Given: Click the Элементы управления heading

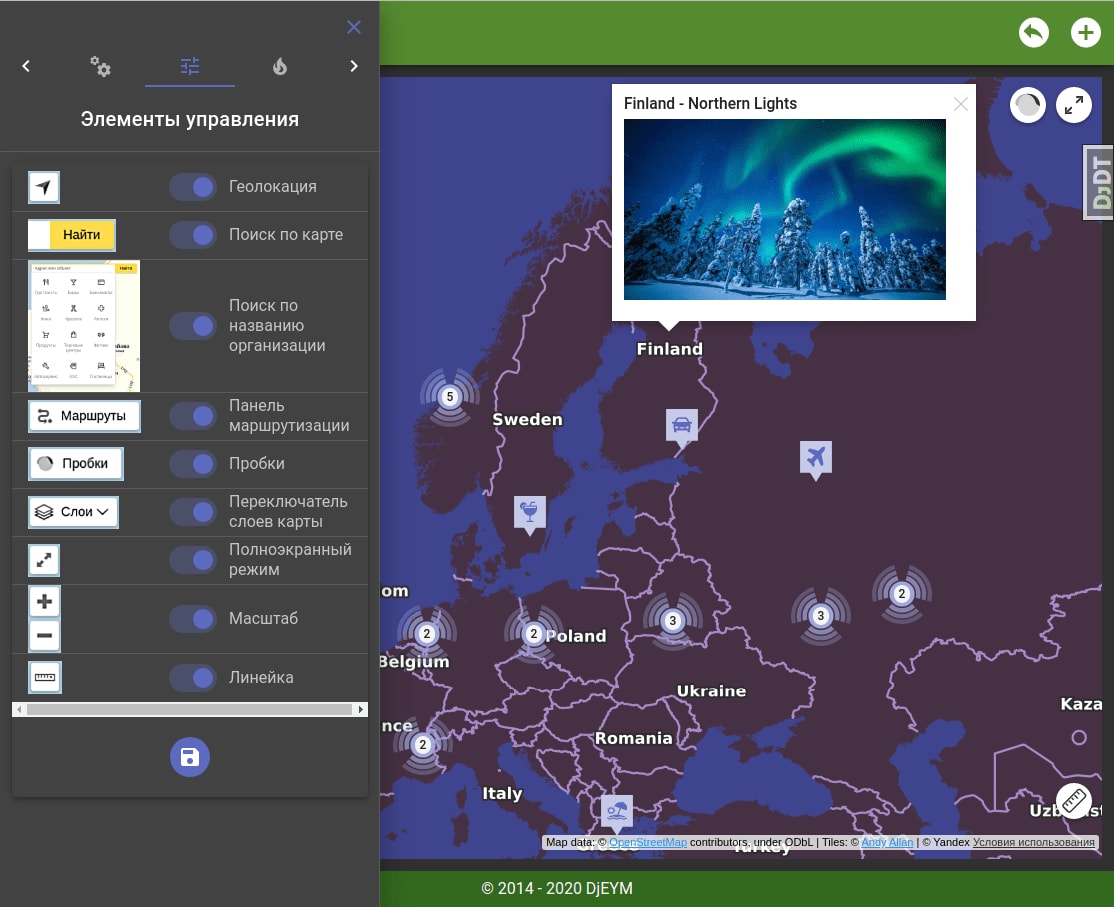Looking at the screenshot, I should click(190, 119).
